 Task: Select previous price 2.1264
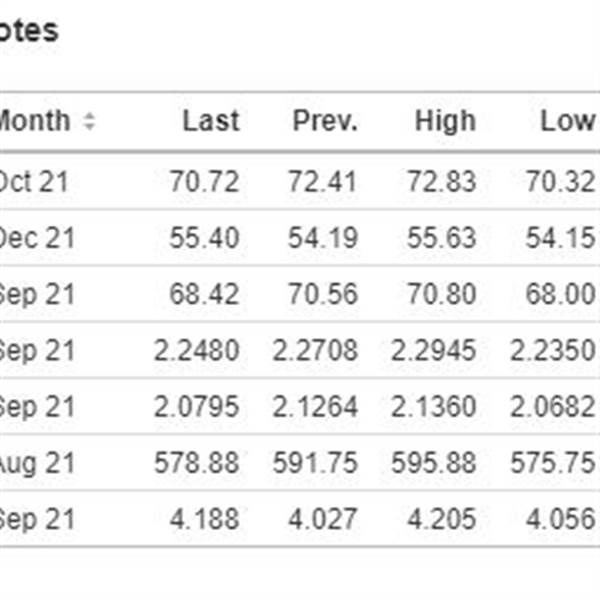315,406
